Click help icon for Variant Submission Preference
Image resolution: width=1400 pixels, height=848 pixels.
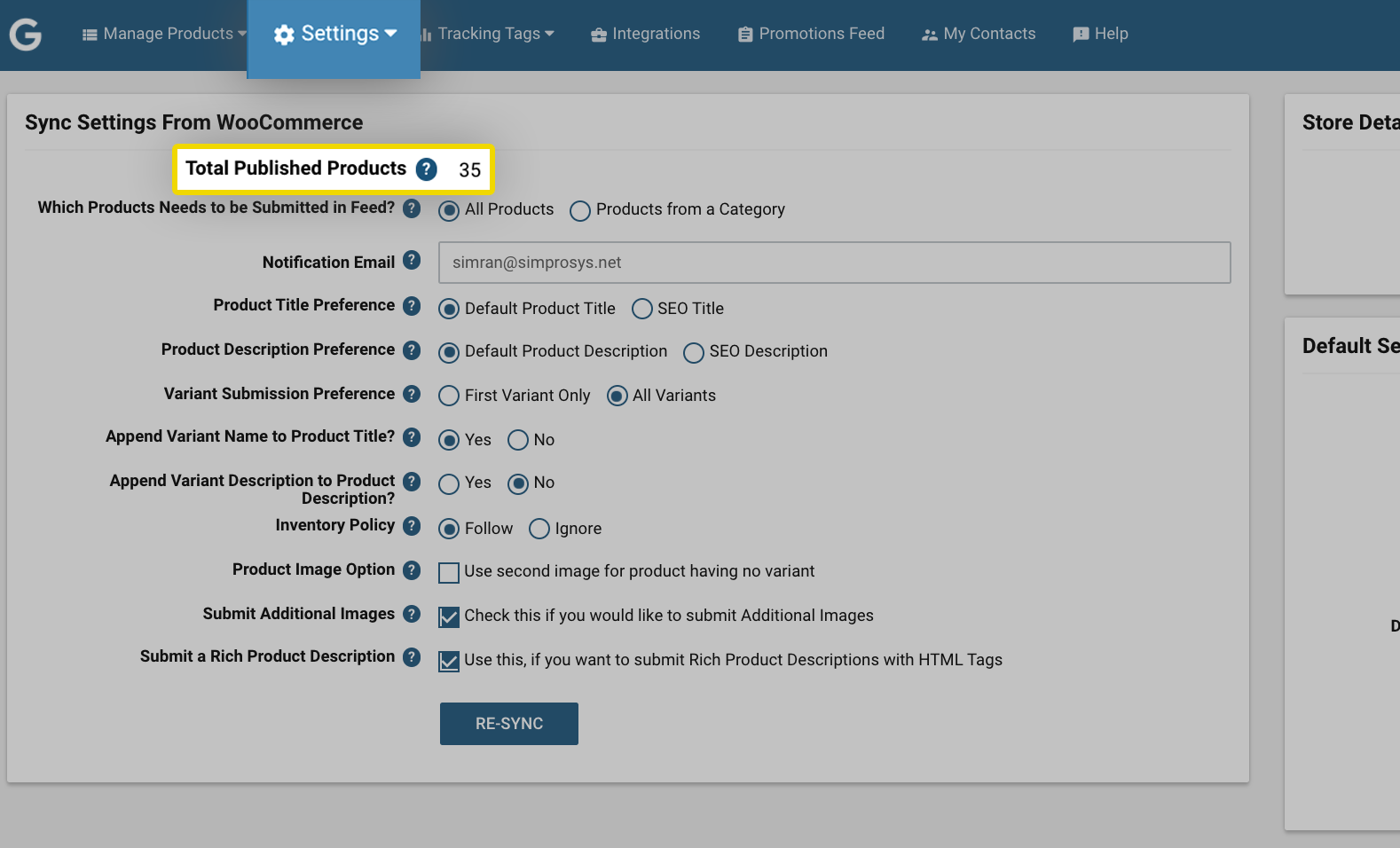(412, 393)
